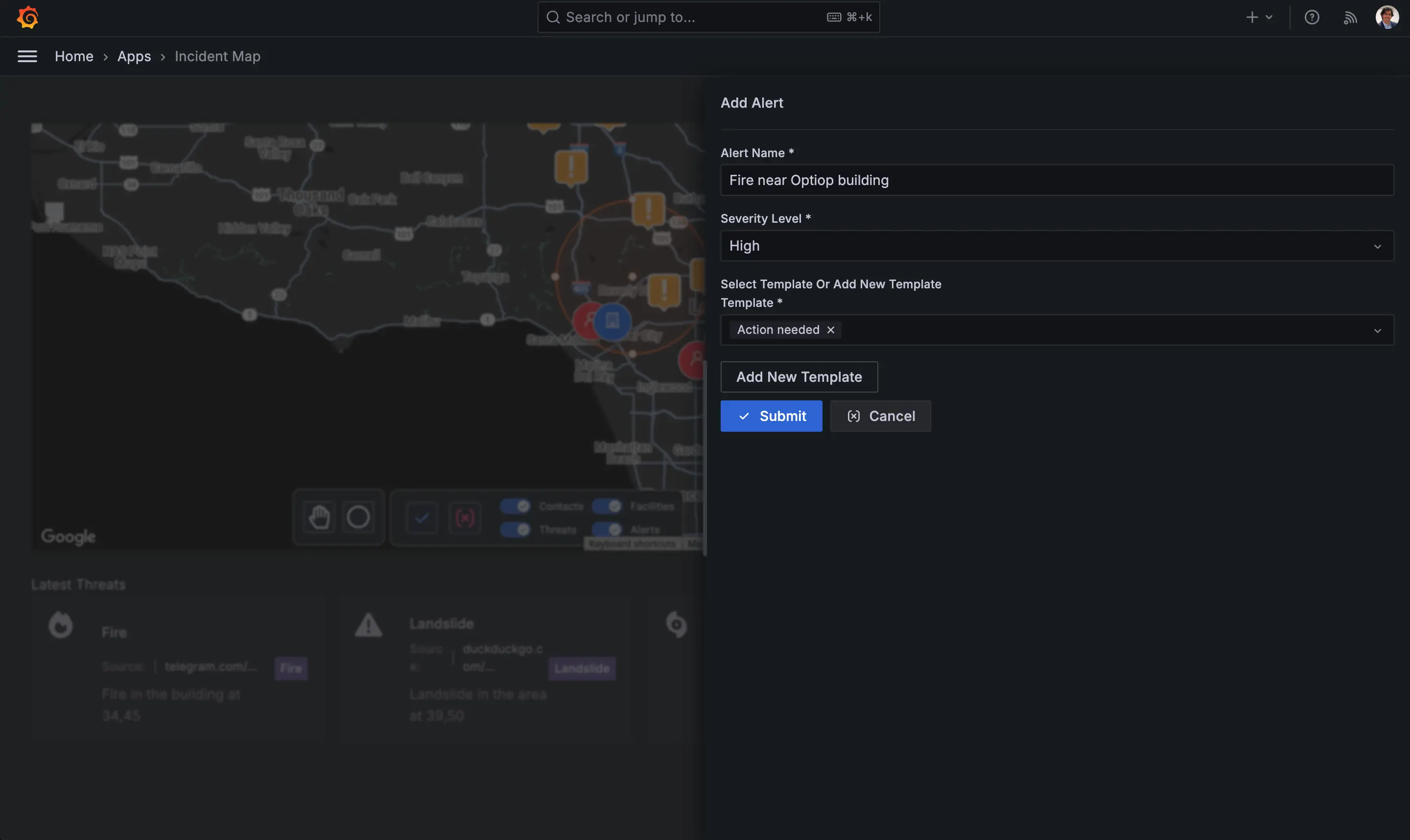The width and height of the screenshot is (1410, 840).
Task: Click the checkmark confirm icon on the map
Action: tap(422, 516)
